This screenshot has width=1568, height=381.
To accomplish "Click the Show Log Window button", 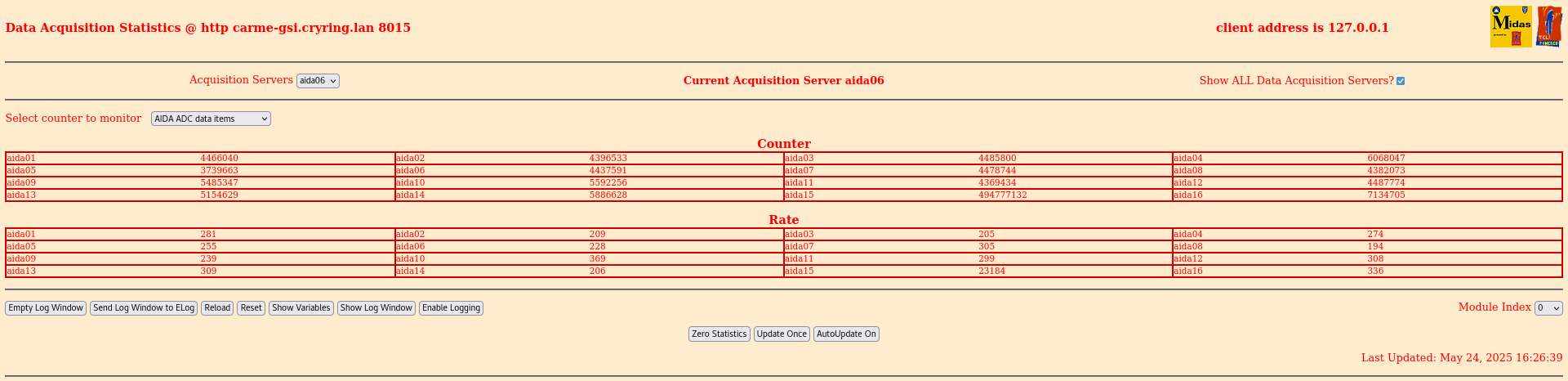I will 376,308.
